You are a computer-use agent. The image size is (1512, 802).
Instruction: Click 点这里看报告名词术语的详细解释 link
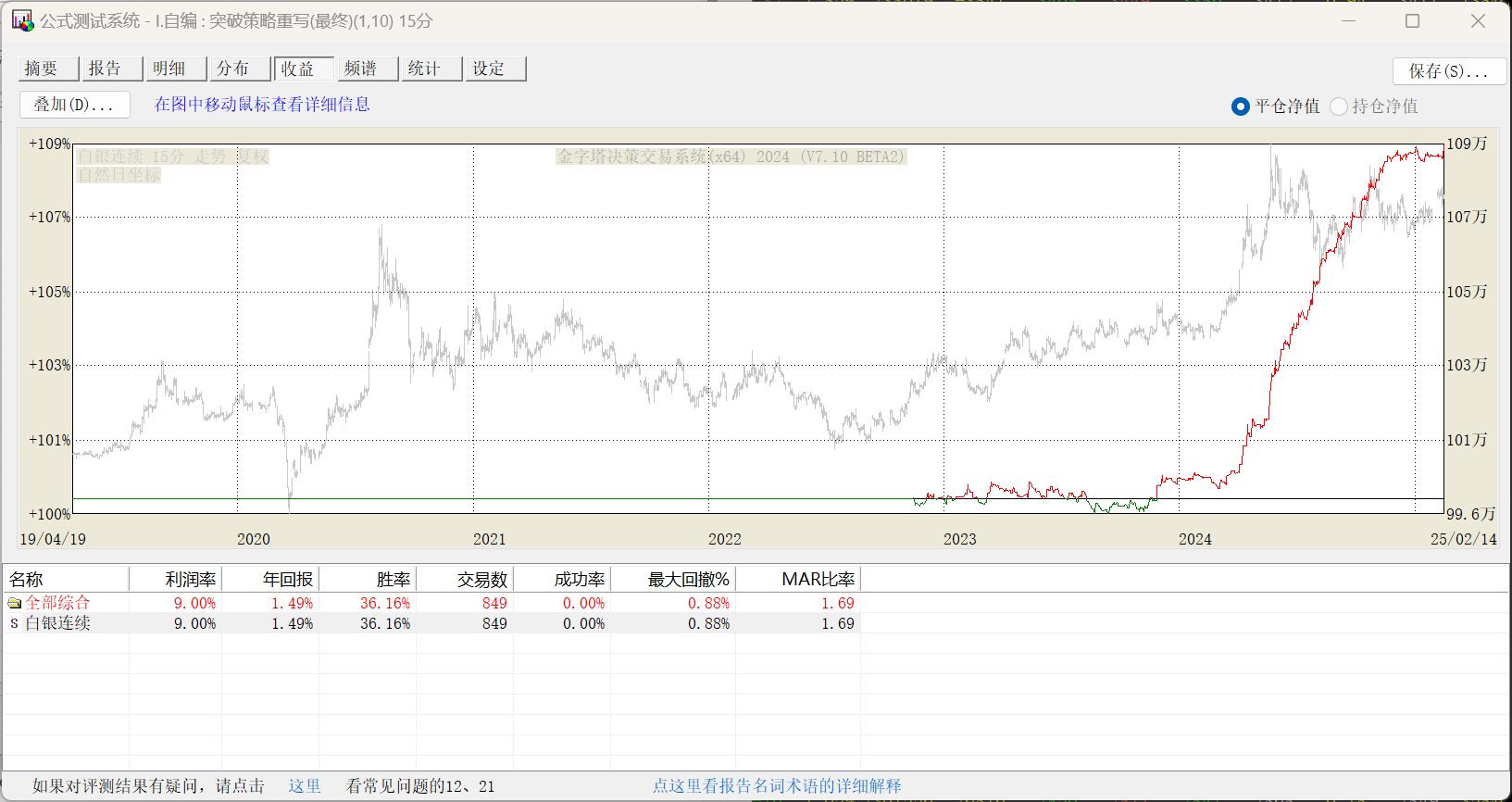pyautogui.click(x=777, y=786)
